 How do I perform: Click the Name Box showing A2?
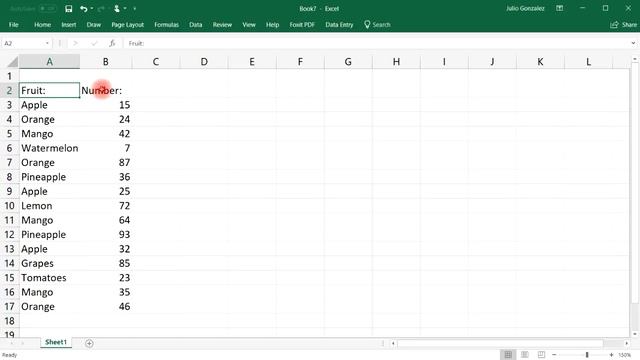[x=22, y=43]
